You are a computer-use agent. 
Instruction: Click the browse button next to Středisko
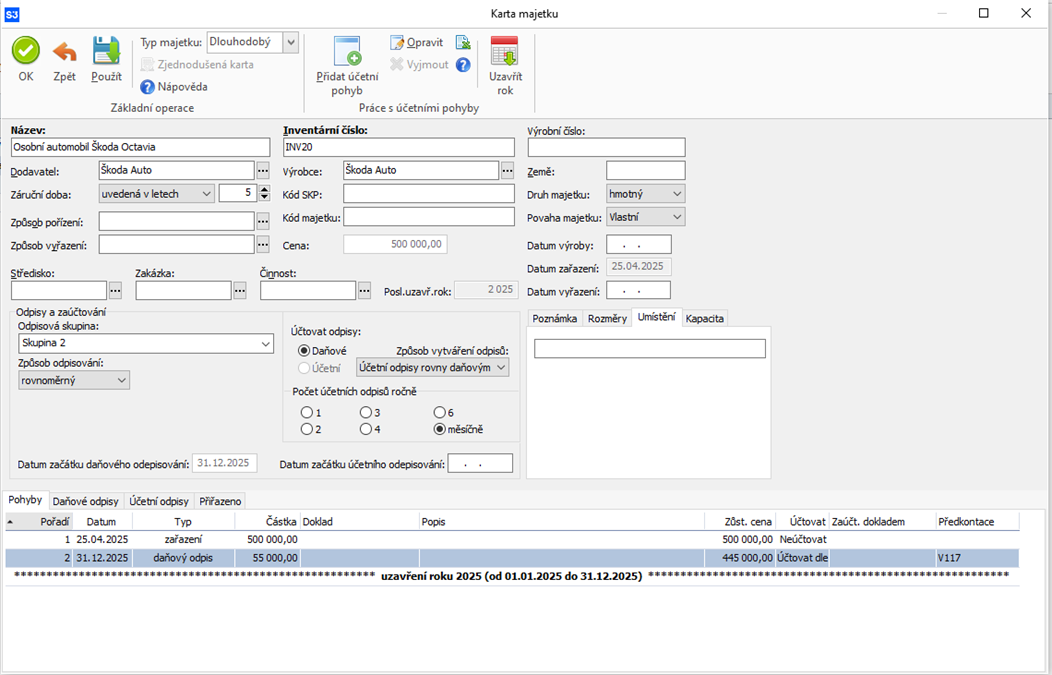115,290
